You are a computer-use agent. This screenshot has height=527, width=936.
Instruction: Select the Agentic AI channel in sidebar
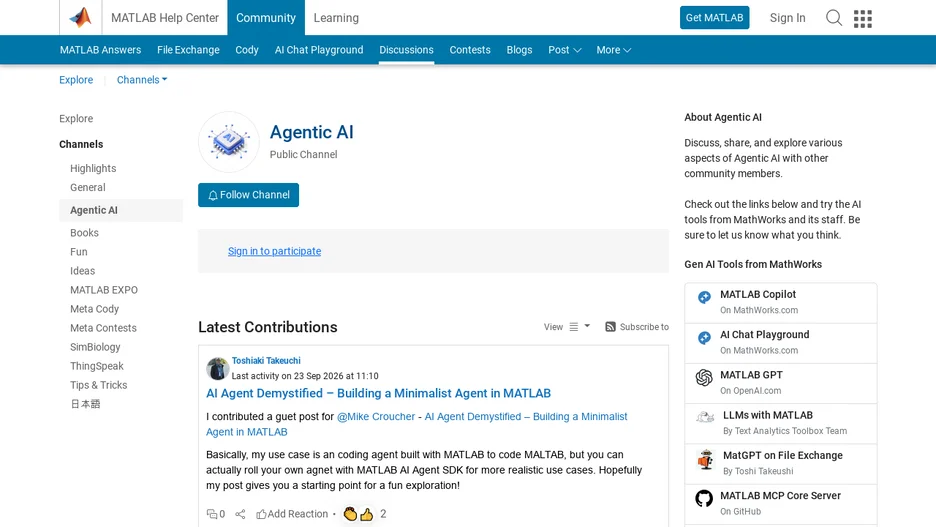pos(121,210)
